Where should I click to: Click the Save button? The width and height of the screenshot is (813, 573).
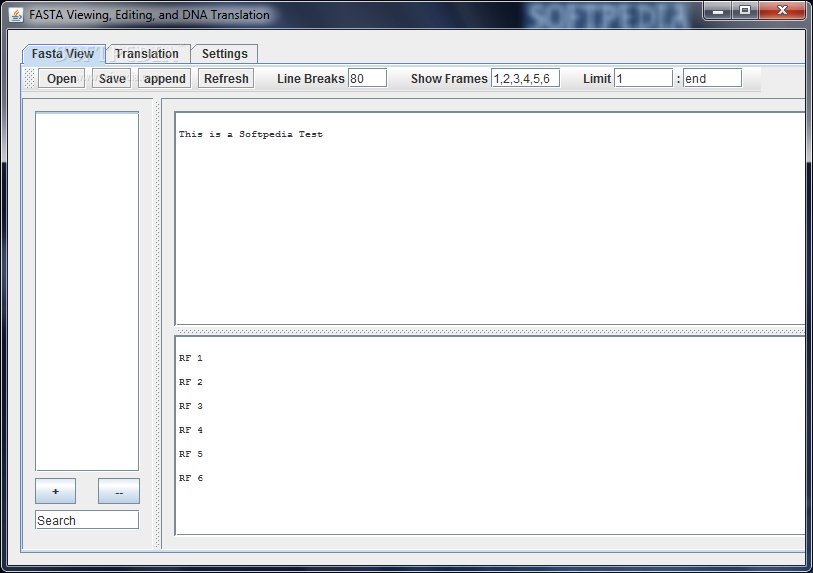coord(112,79)
